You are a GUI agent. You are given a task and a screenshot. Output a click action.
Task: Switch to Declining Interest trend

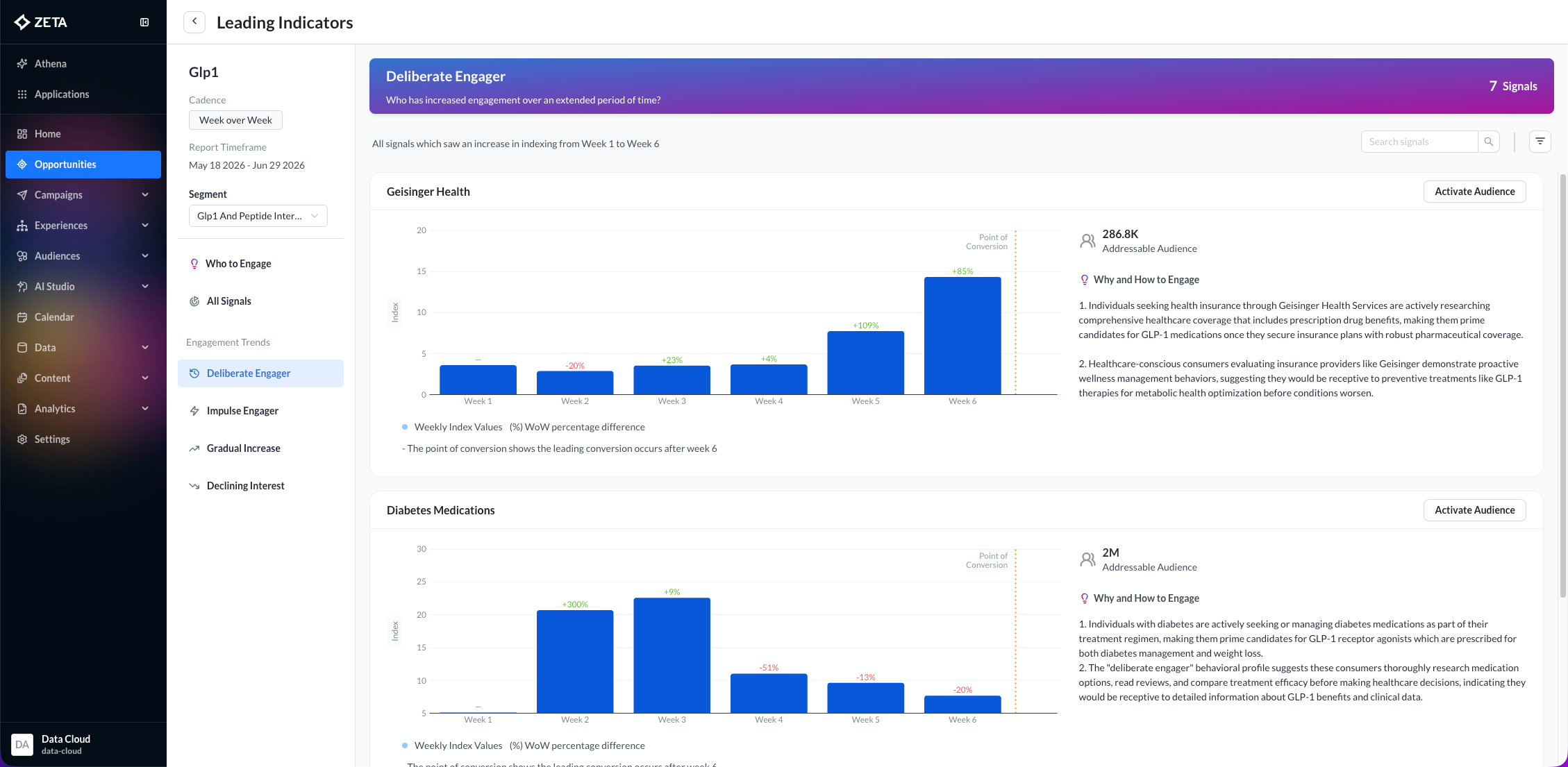pos(260,486)
